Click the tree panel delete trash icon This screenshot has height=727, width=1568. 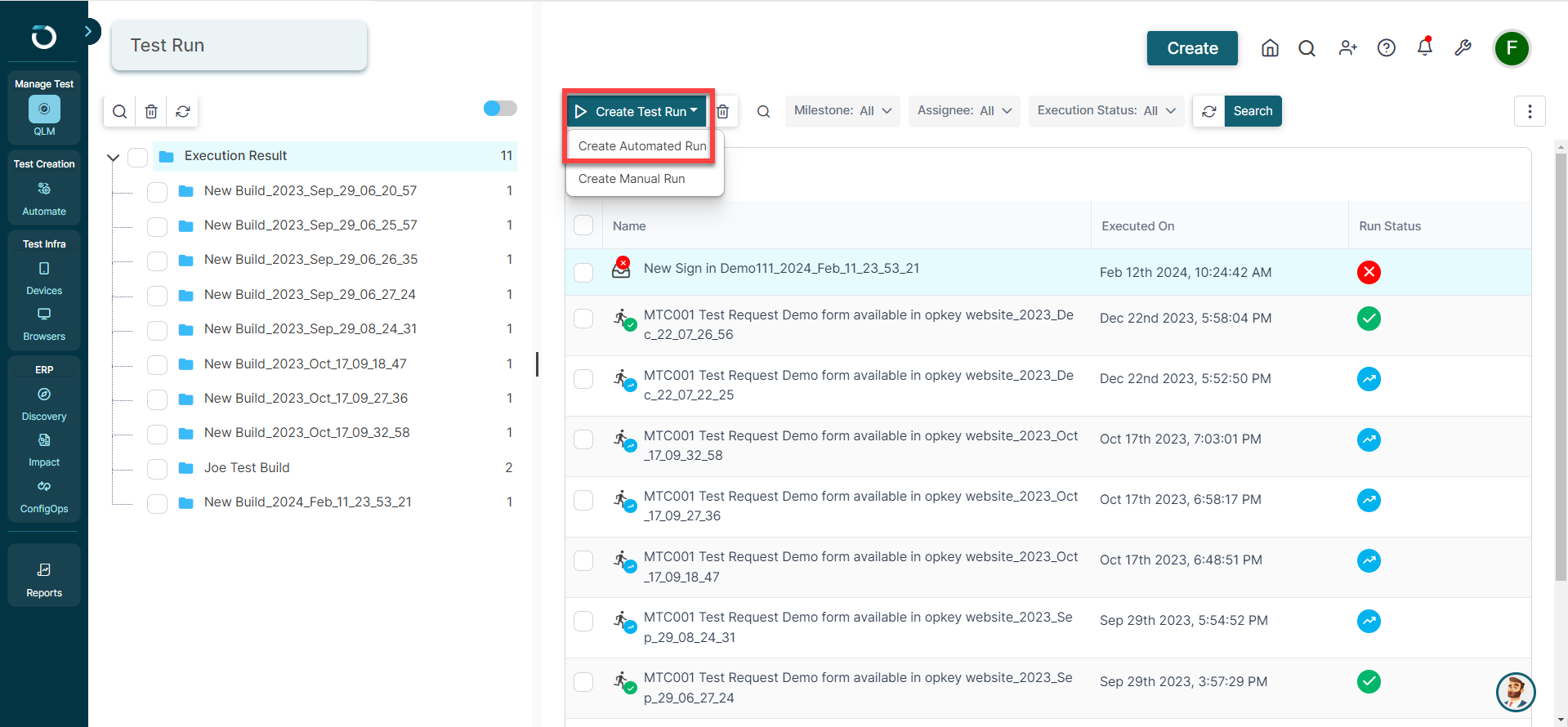[151, 112]
